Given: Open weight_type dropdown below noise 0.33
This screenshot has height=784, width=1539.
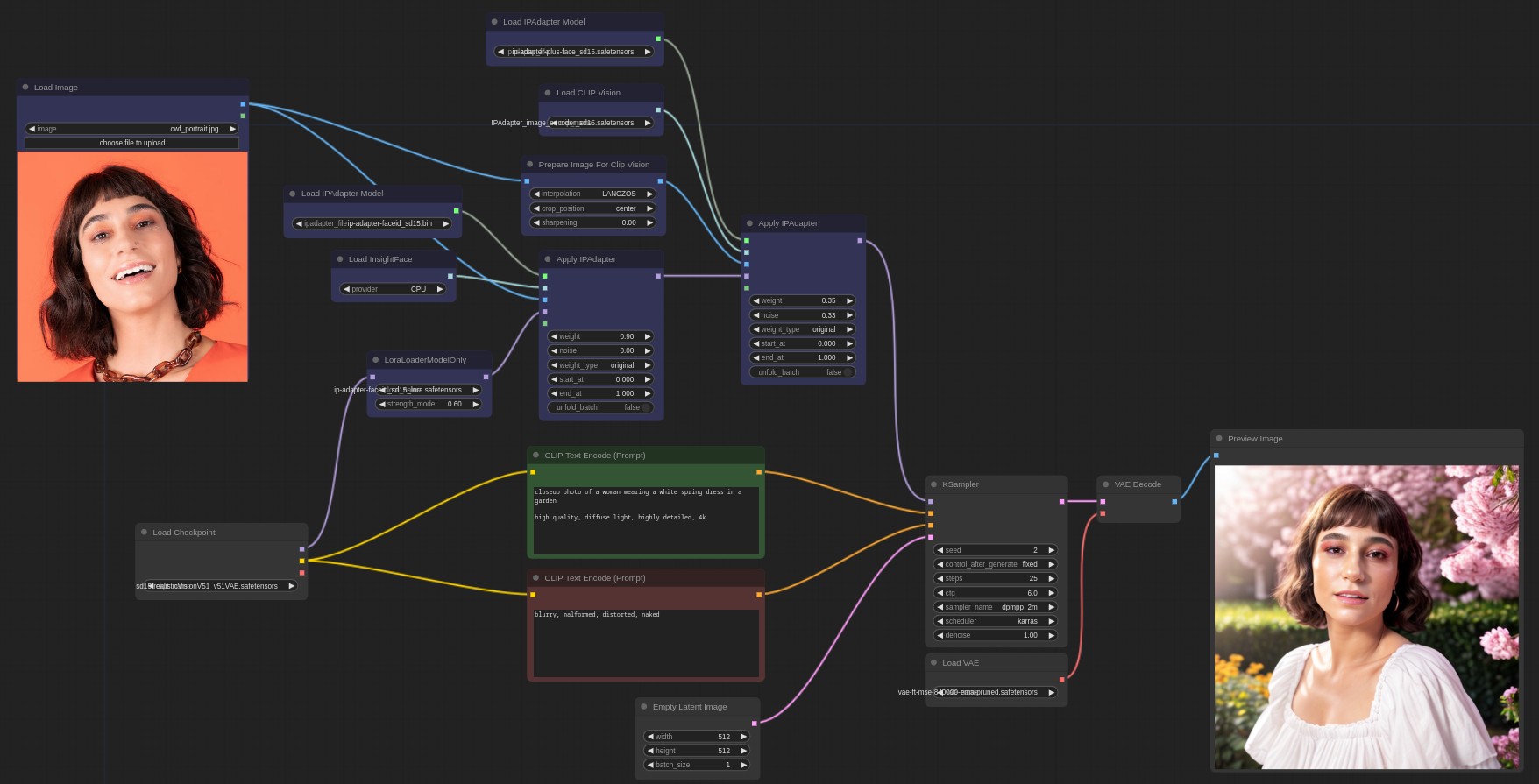Looking at the screenshot, I should coord(802,329).
